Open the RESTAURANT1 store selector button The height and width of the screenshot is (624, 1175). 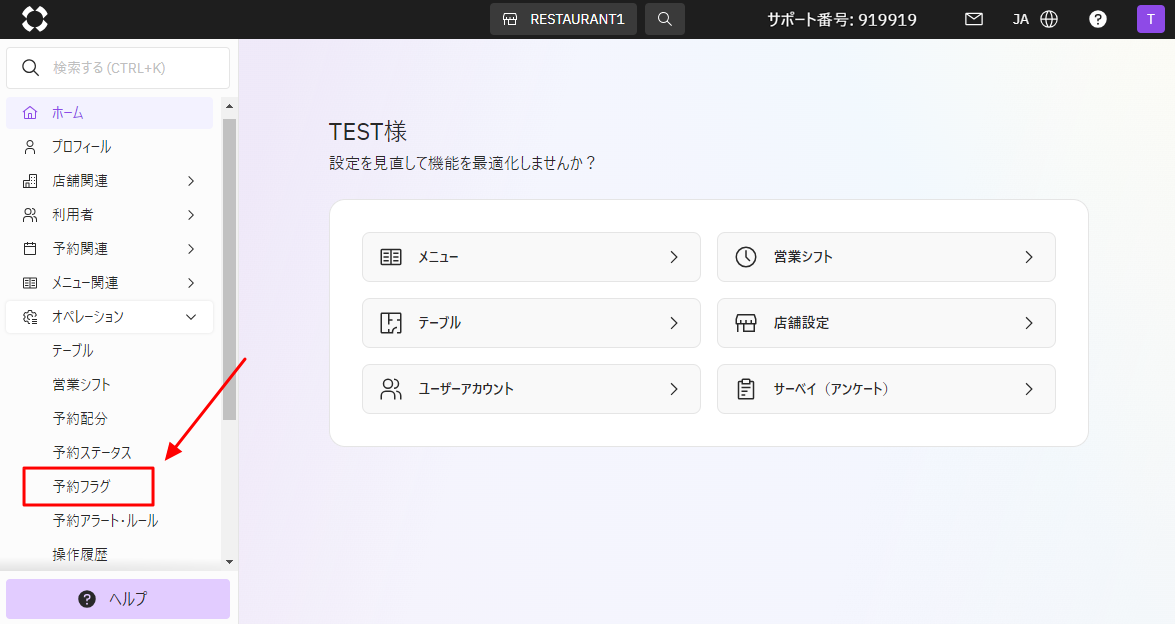563,19
